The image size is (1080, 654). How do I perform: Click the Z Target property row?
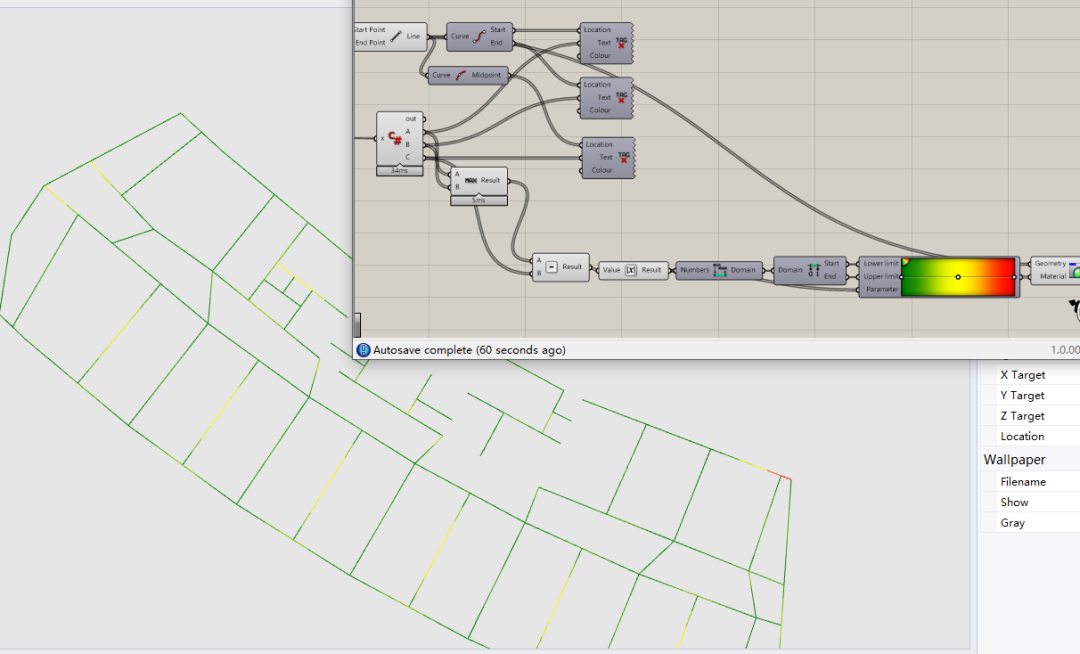(x=1030, y=416)
